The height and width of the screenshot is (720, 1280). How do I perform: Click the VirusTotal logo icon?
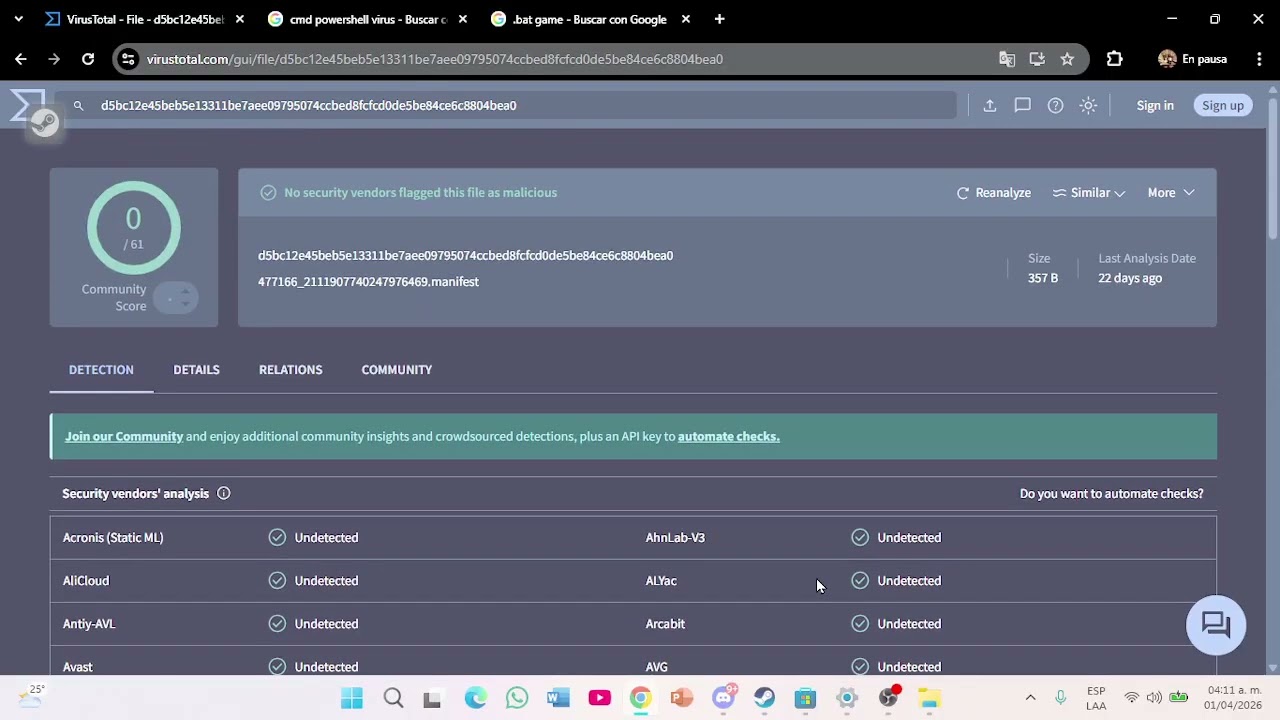coord(28,105)
